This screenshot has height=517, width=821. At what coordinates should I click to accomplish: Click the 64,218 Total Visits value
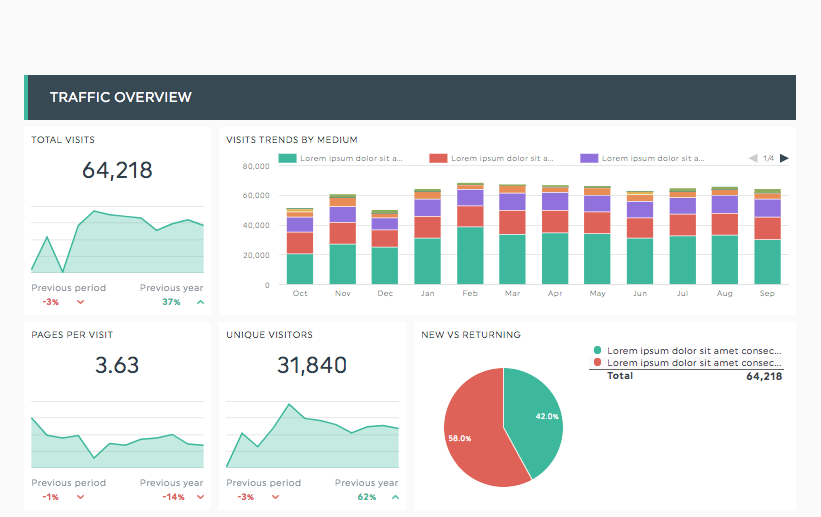click(118, 170)
